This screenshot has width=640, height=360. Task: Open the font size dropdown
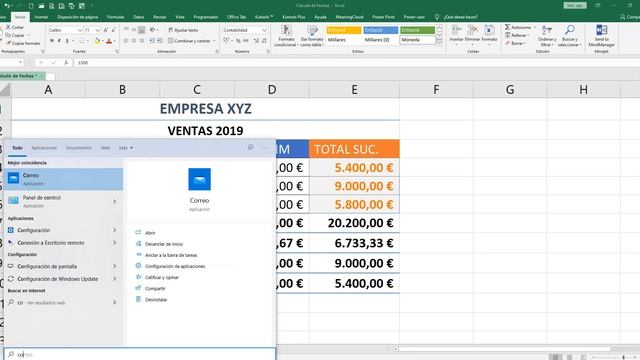[x=98, y=30]
